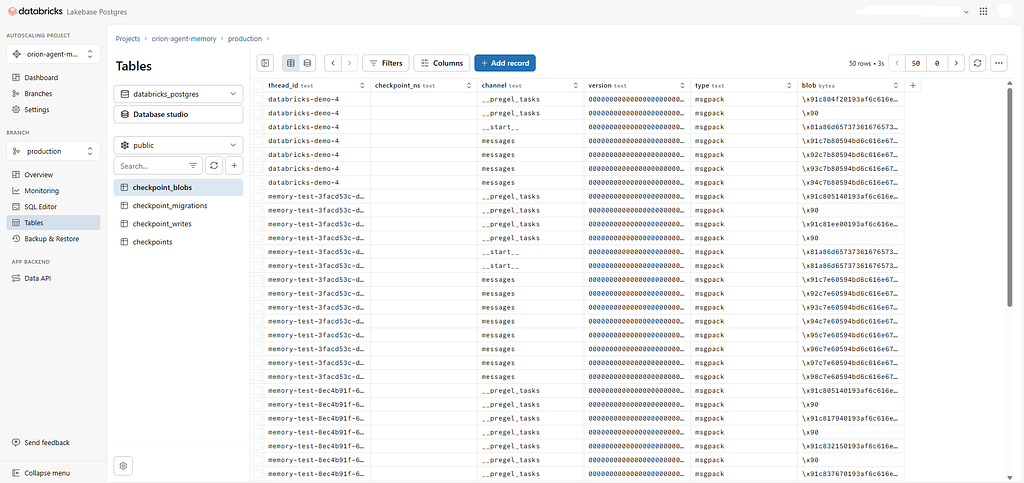Screen dimensions: 1024x483
Task: Edit the row offset field showing 0
Action: (x=937, y=63)
